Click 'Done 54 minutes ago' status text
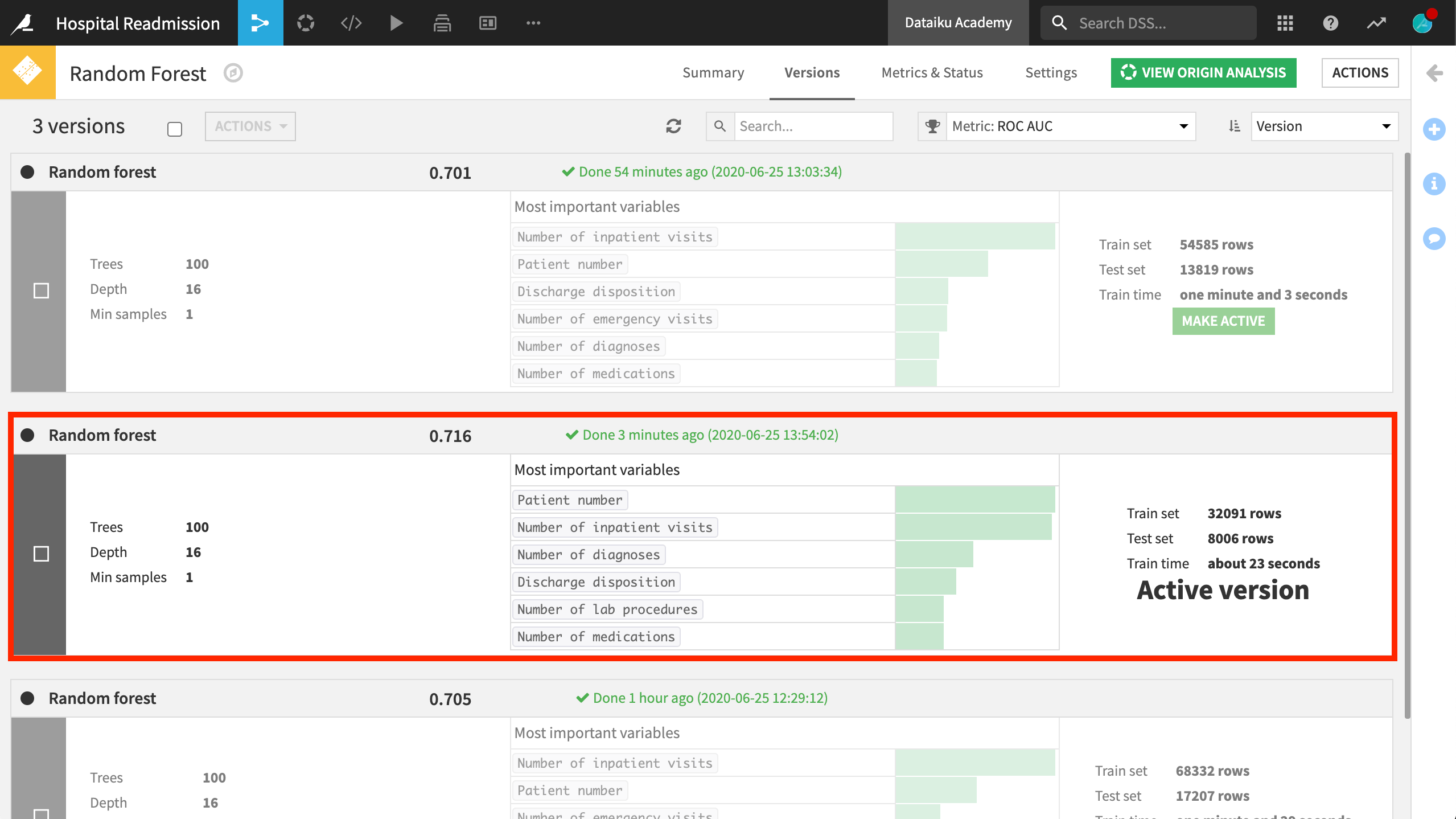Screen dimensions: 1456x819 pos(702,171)
